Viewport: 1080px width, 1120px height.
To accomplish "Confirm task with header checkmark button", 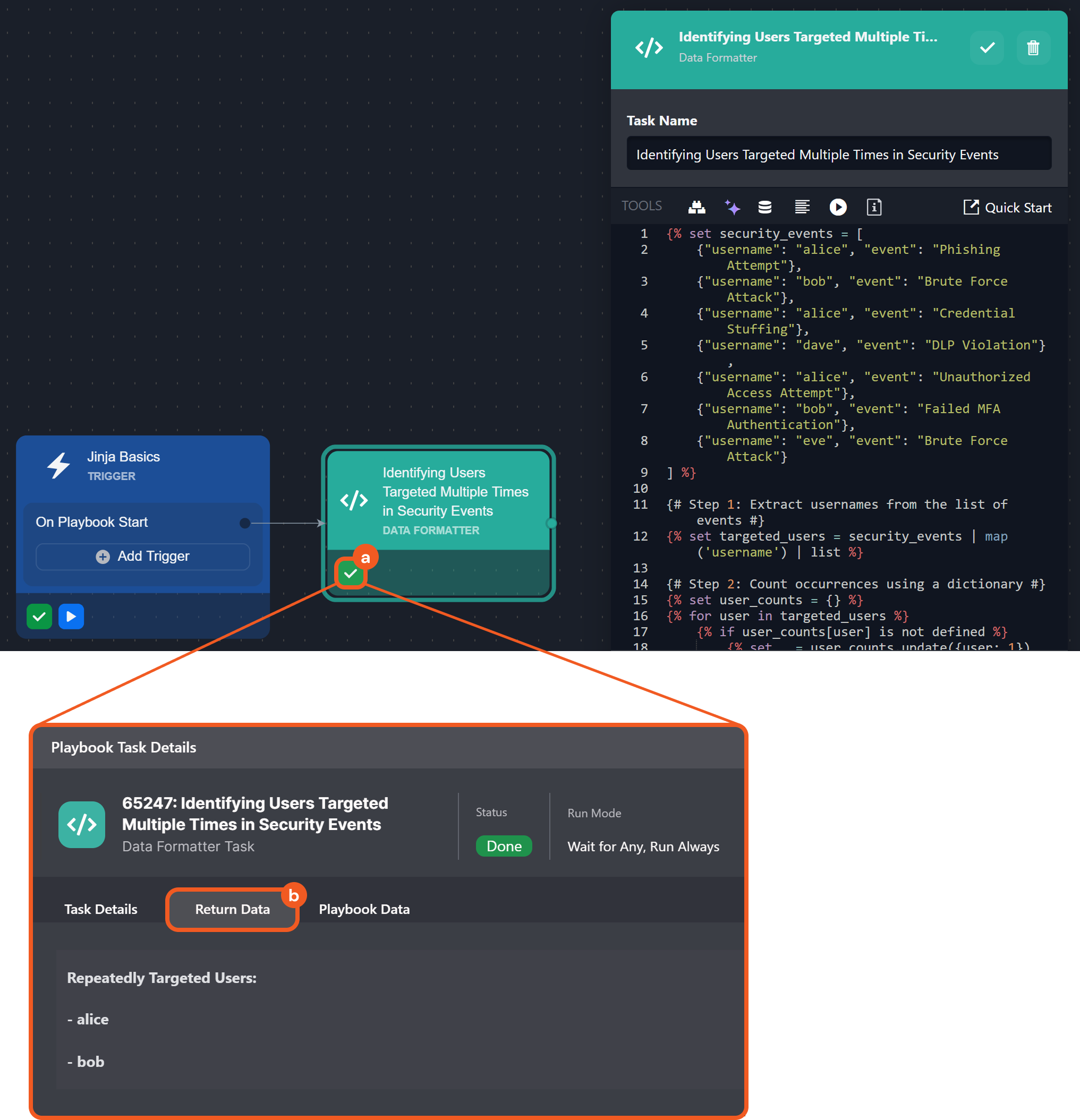I will [987, 47].
